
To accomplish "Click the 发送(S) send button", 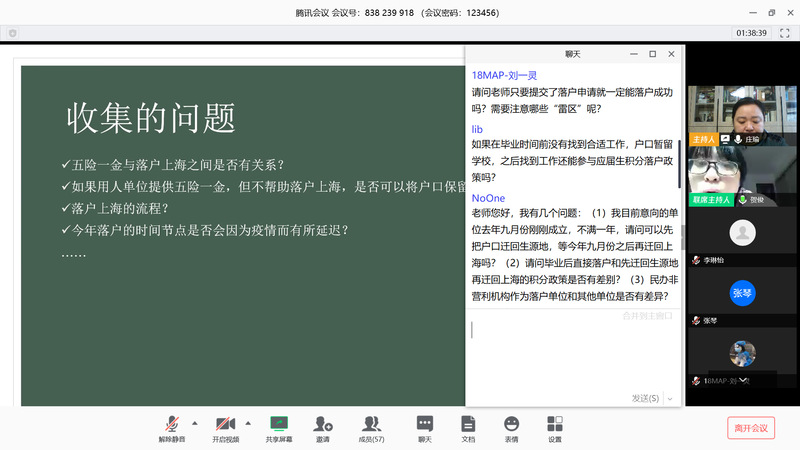I will pyautogui.click(x=644, y=398).
